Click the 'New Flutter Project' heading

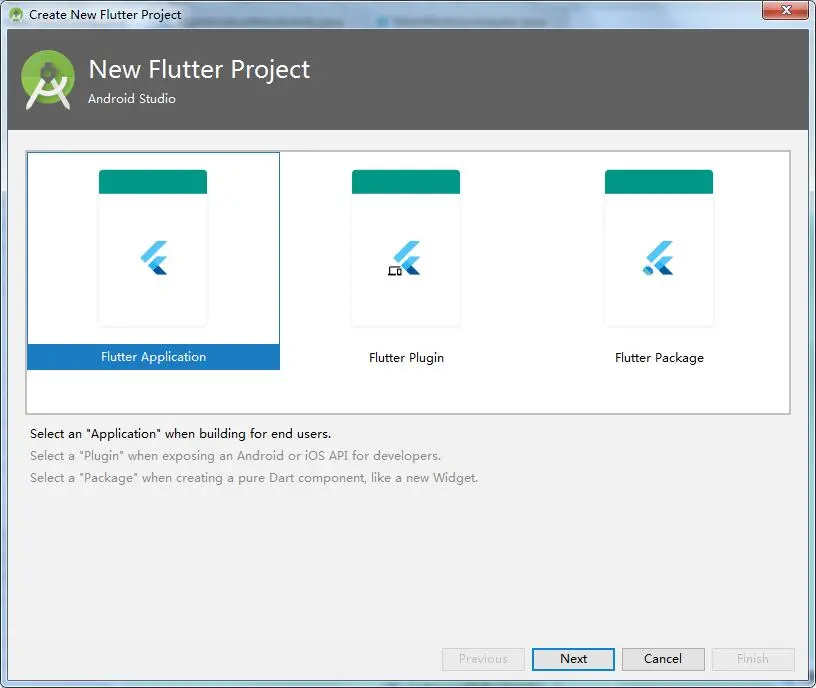199,70
